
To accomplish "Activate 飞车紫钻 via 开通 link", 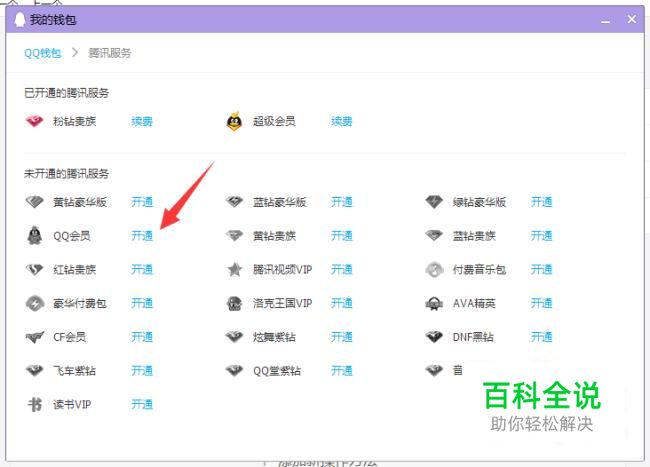I will pyautogui.click(x=142, y=370).
